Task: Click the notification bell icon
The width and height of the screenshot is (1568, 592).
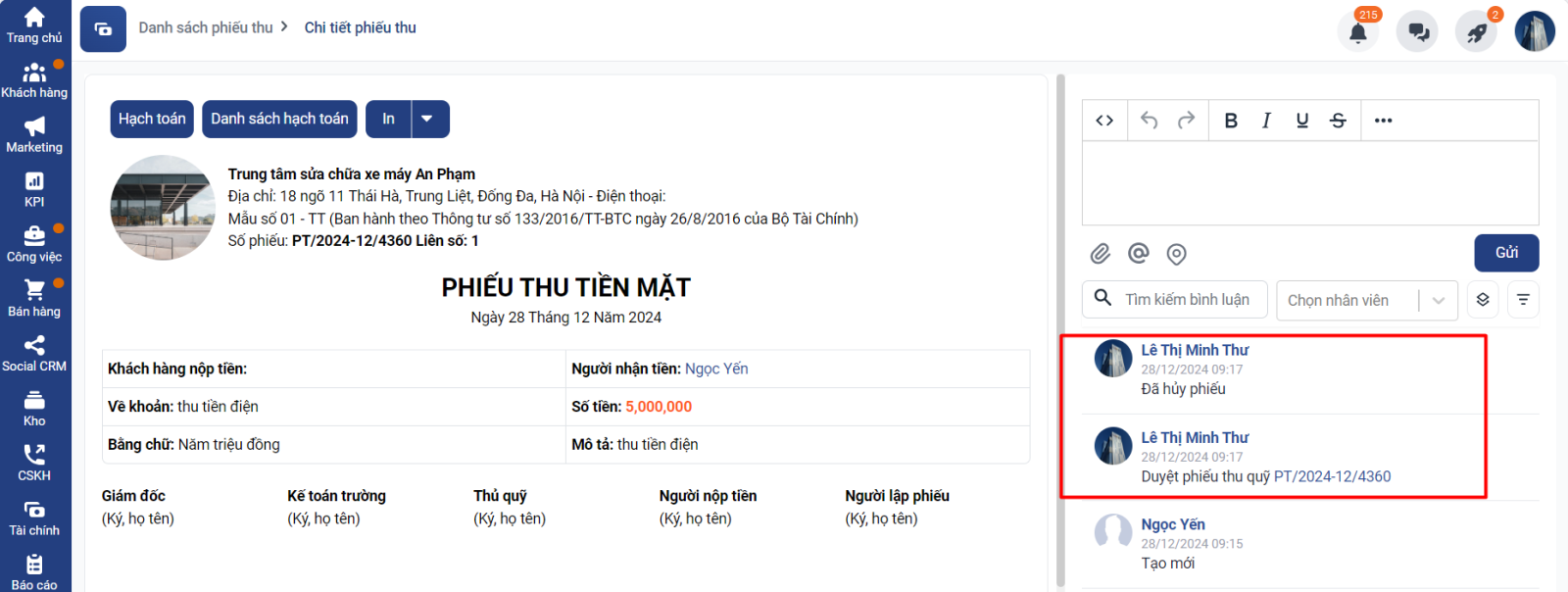Action: [x=1358, y=32]
